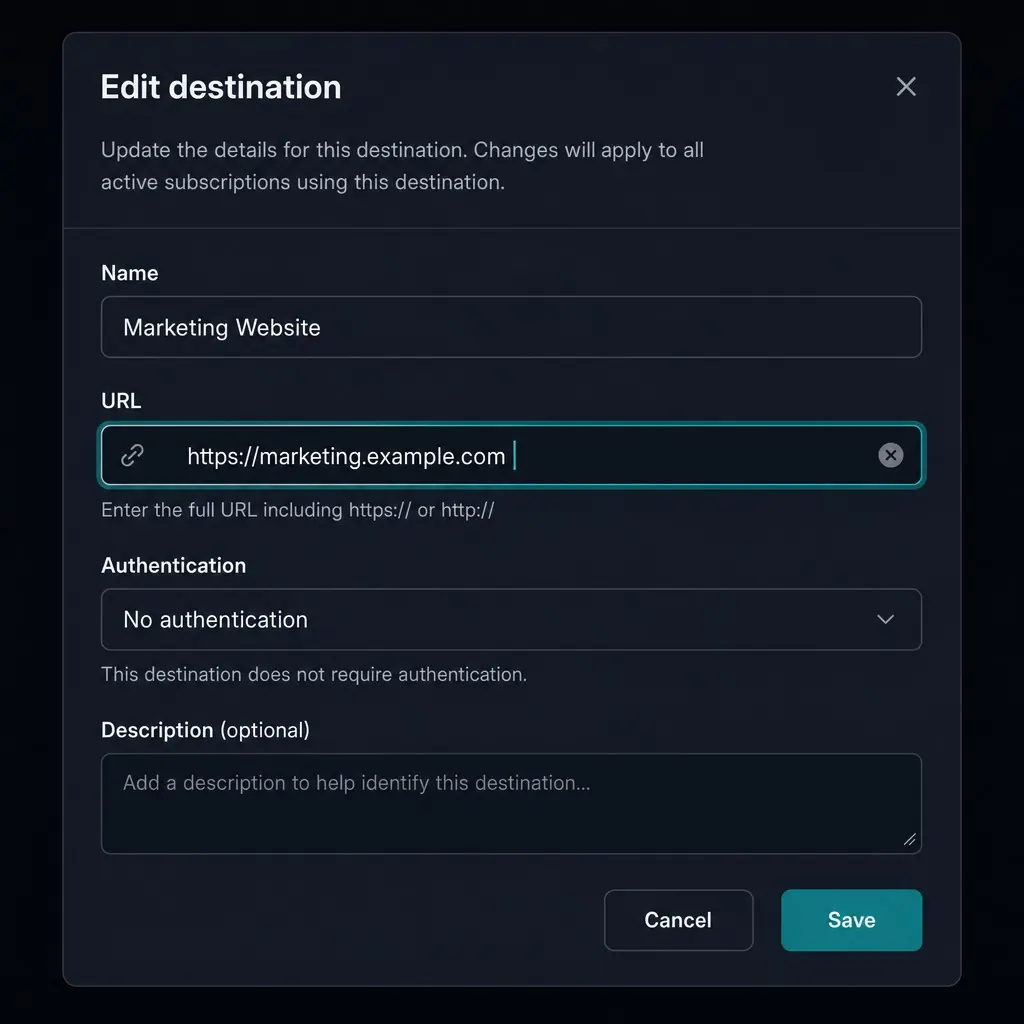Screen dimensions: 1024x1024
Task: Select the Authentication label
Action: pos(174,566)
